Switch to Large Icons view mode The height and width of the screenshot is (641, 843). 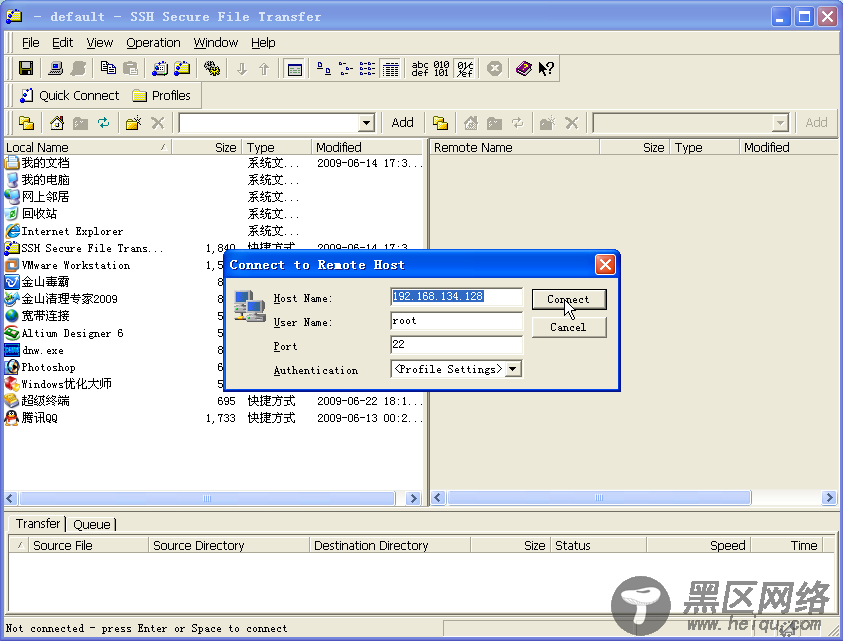click(324, 68)
